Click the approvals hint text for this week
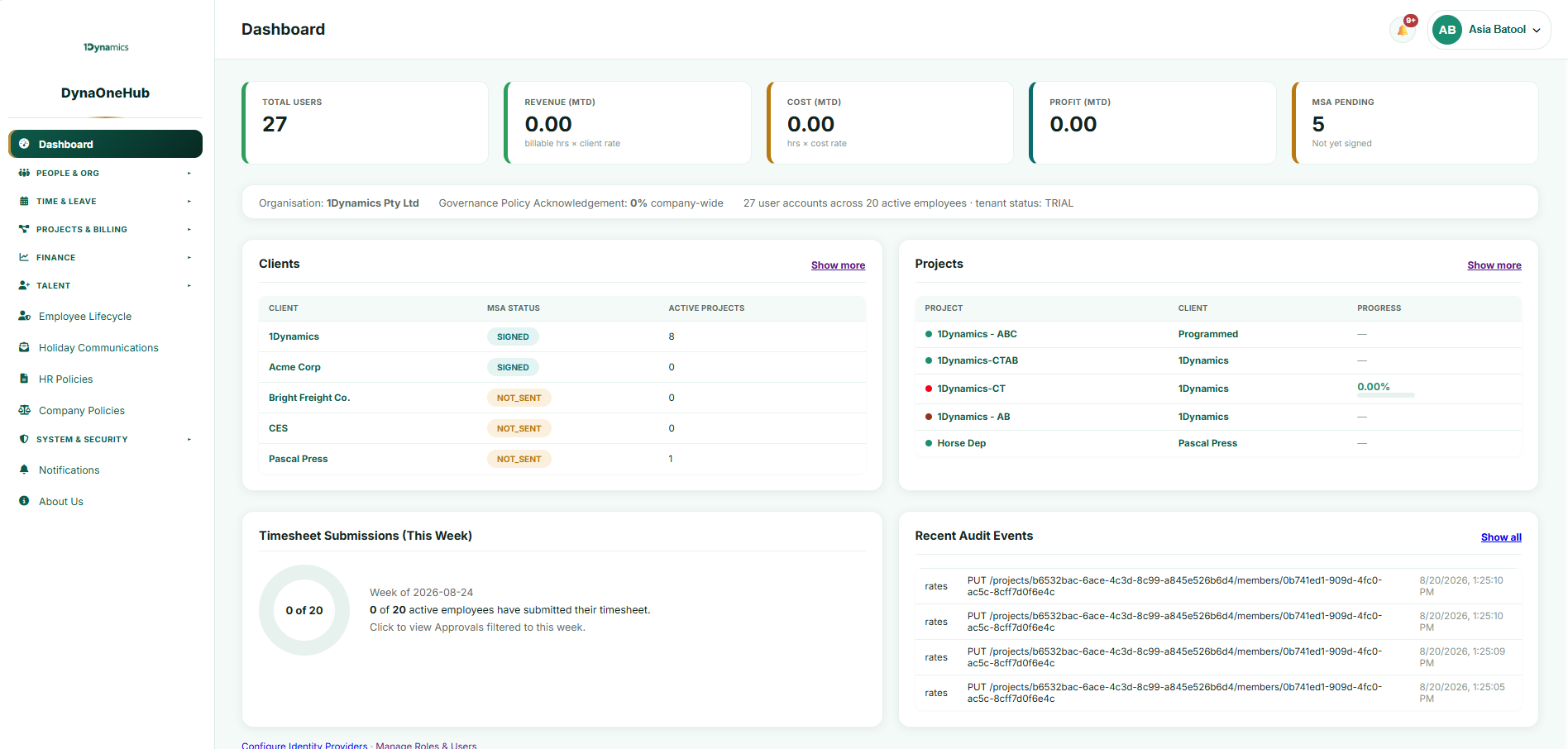Viewport: 1568px width, 749px height. point(477,627)
